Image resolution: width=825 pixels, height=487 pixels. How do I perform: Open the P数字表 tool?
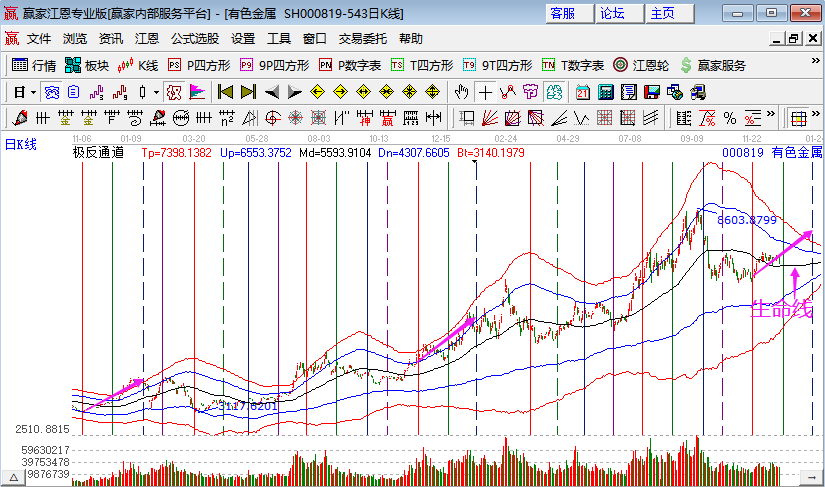(x=350, y=65)
